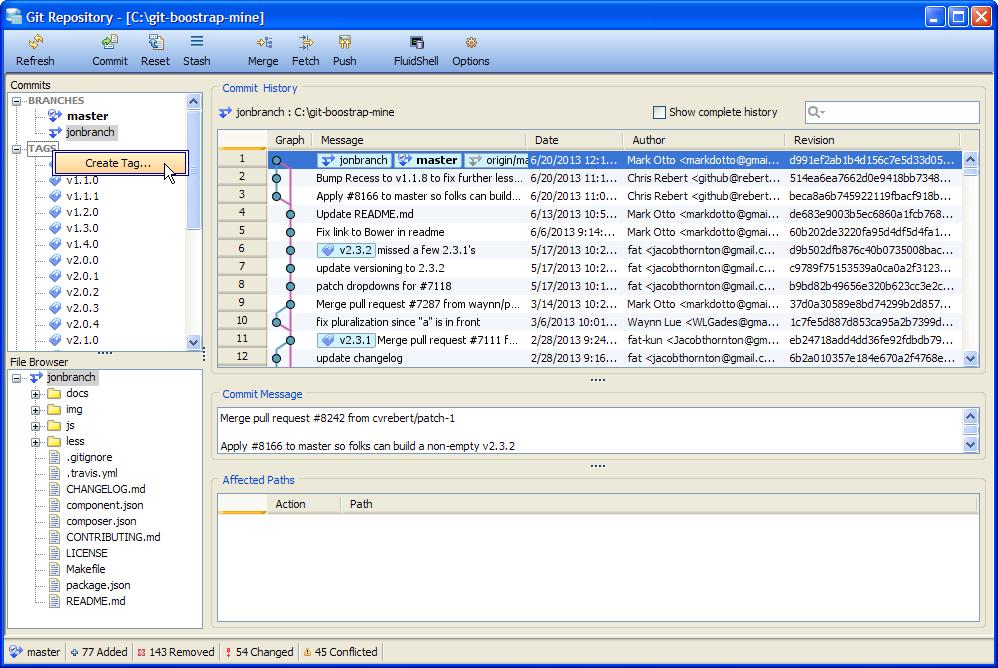Click the v2.3.1 tag label in history

click(x=347, y=340)
